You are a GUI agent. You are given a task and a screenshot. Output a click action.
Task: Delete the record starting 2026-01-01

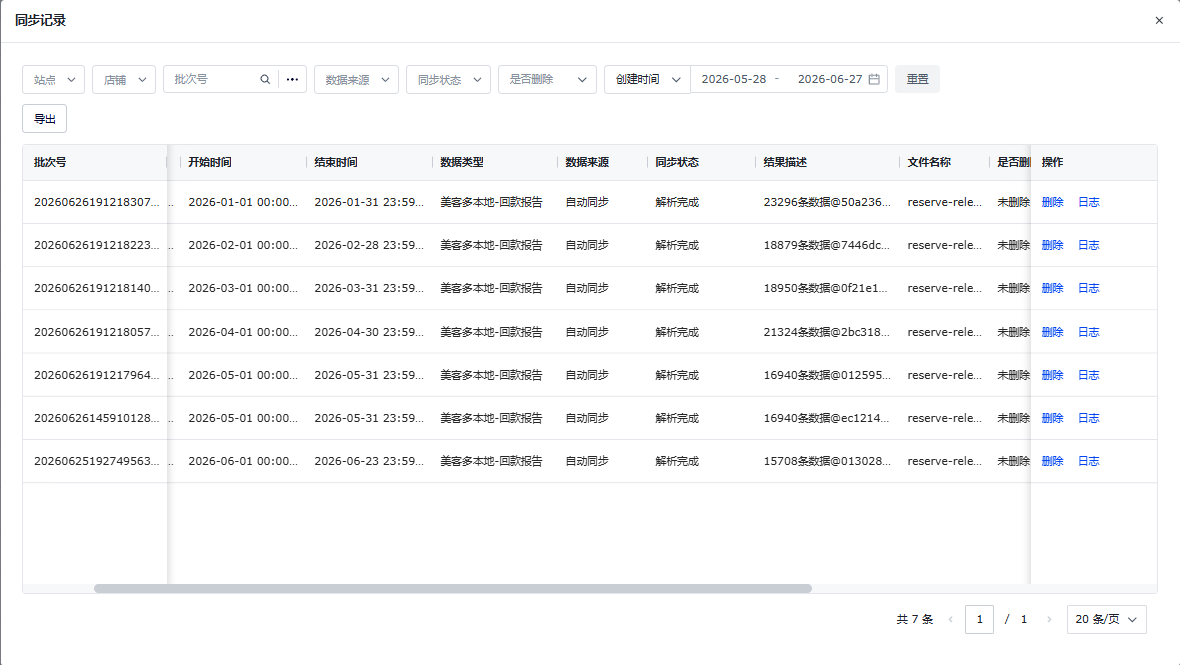(1052, 202)
